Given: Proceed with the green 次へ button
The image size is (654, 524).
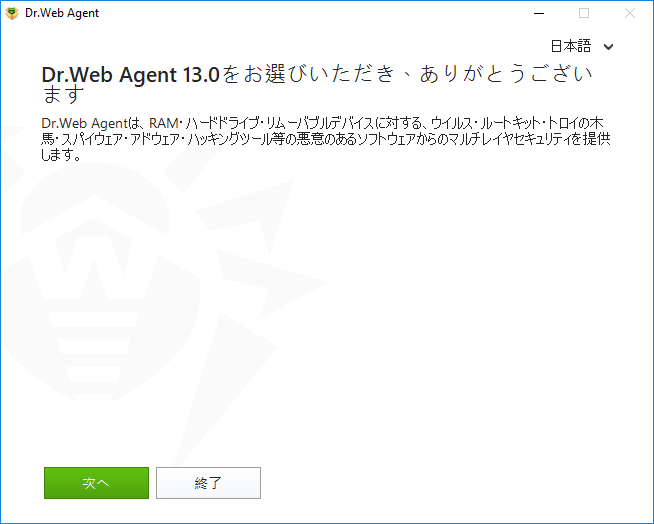Looking at the screenshot, I should click(x=96, y=483).
